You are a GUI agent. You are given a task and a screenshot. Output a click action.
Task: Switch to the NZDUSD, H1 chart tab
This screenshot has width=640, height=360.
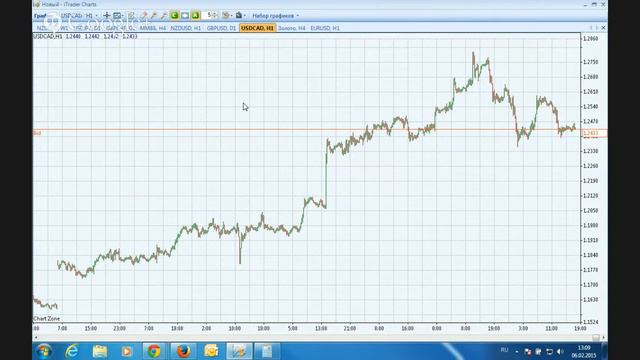(186, 28)
